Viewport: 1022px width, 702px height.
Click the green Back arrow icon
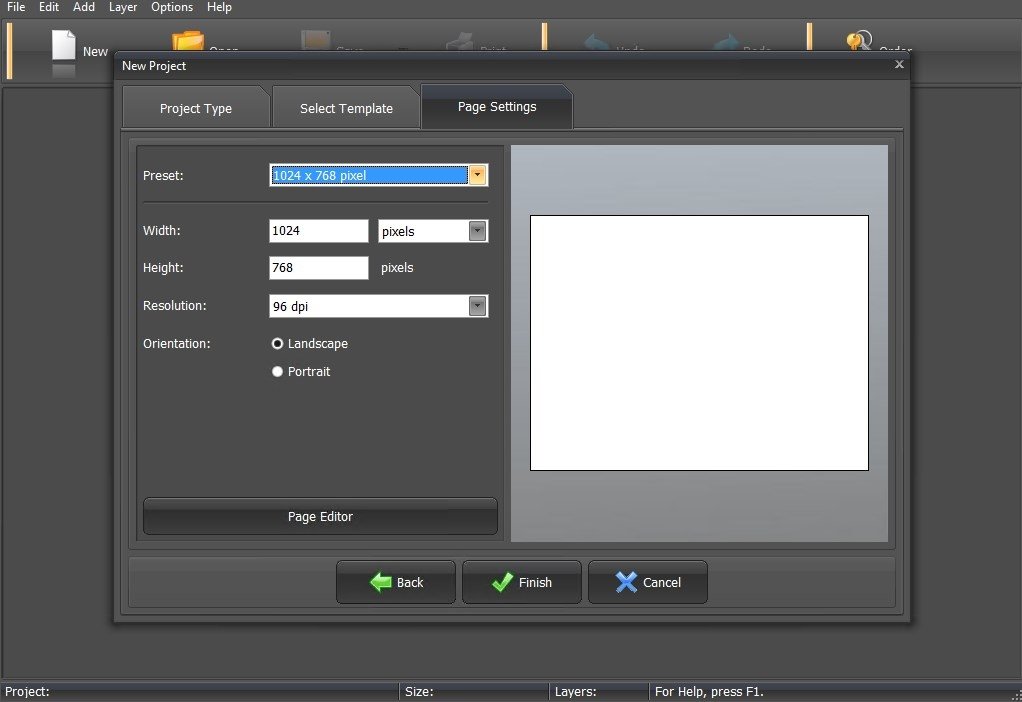381,582
